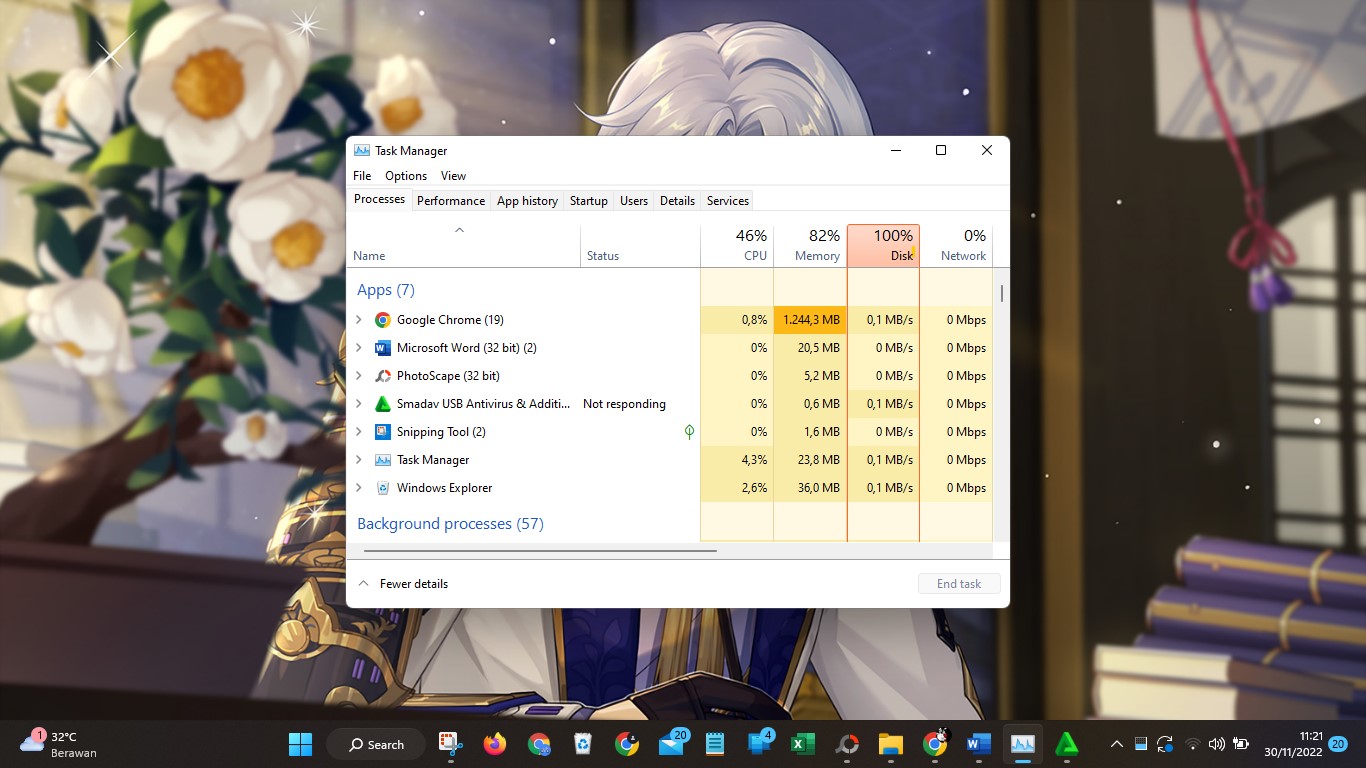This screenshot has width=1366, height=768.
Task: Open the weather widget showing 32°C
Action: [60, 744]
